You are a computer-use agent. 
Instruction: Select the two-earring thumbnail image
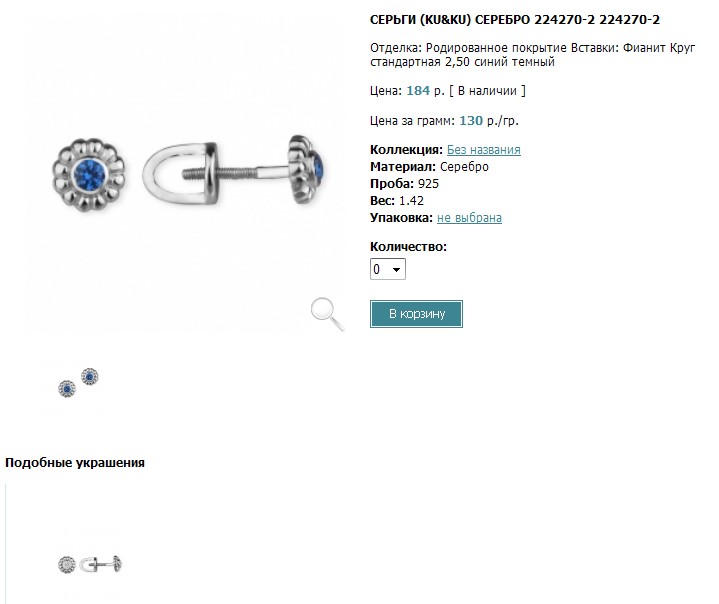[x=78, y=382]
